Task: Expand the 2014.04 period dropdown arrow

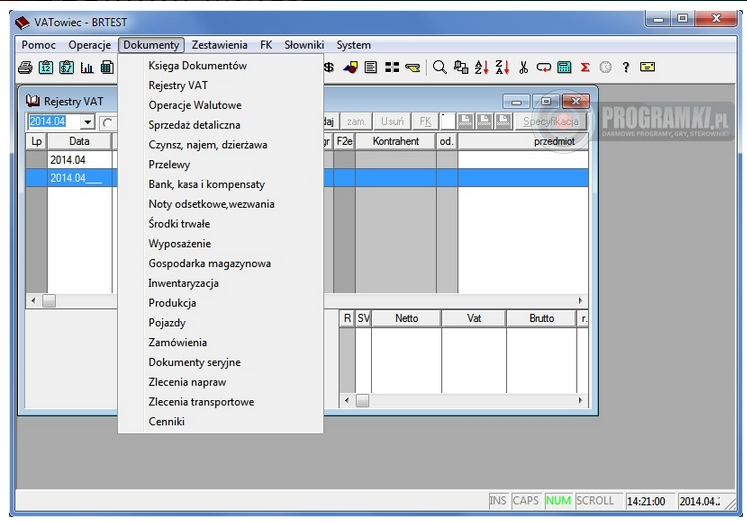Action: pyautogui.click(x=87, y=122)
